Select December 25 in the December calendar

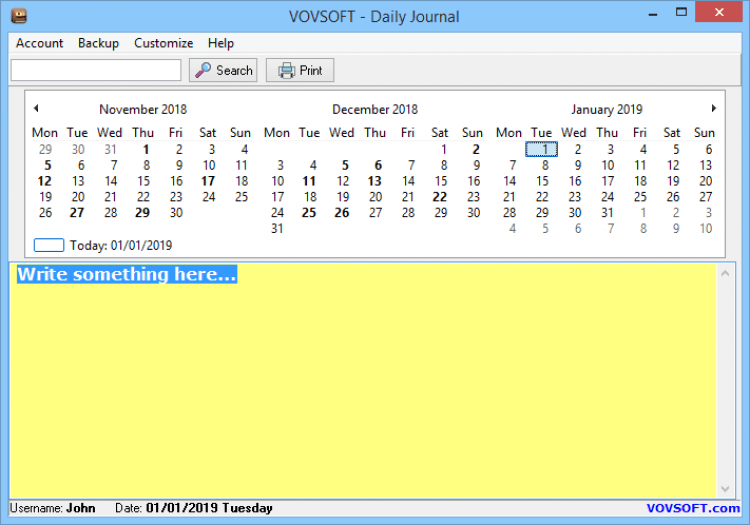click(309, 213)
